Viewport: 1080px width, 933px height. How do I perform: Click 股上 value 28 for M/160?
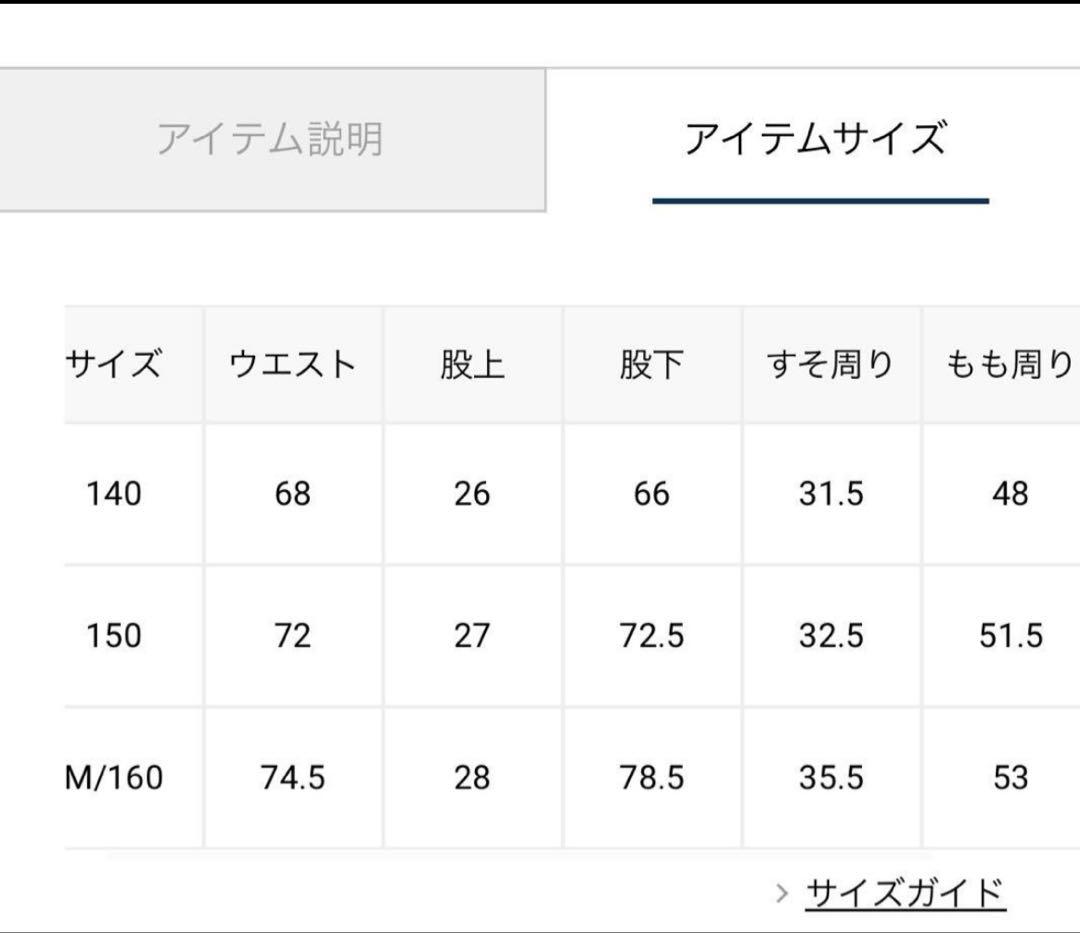tap(472, 778)
